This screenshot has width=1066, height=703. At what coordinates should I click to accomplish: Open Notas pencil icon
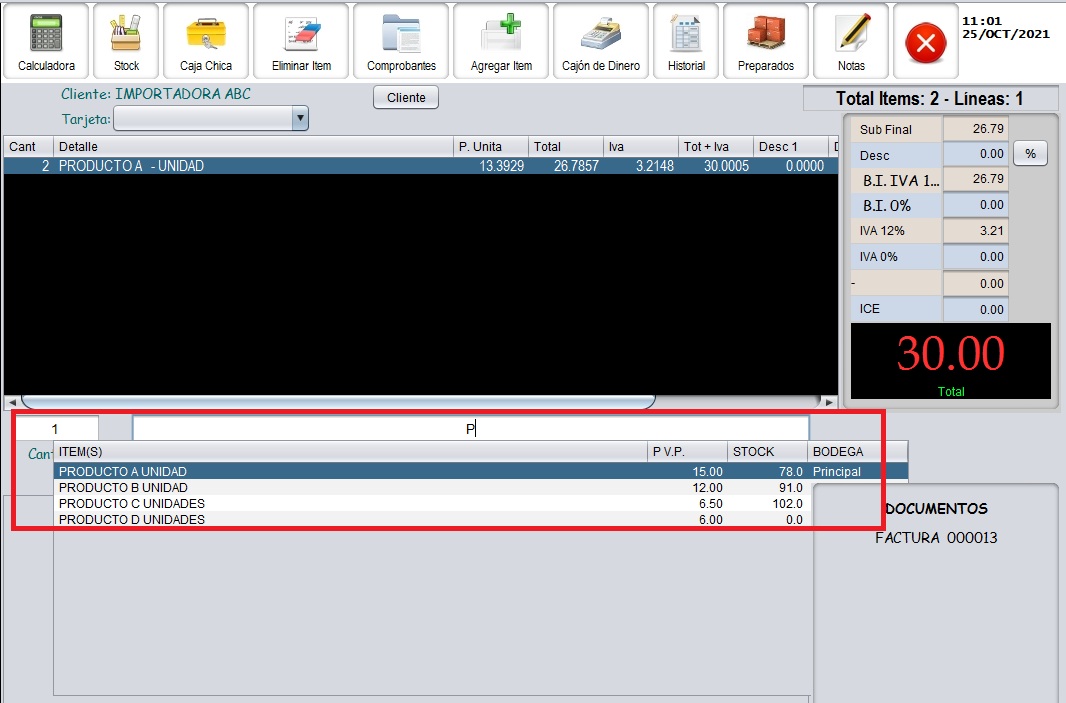tap(852, 42)
